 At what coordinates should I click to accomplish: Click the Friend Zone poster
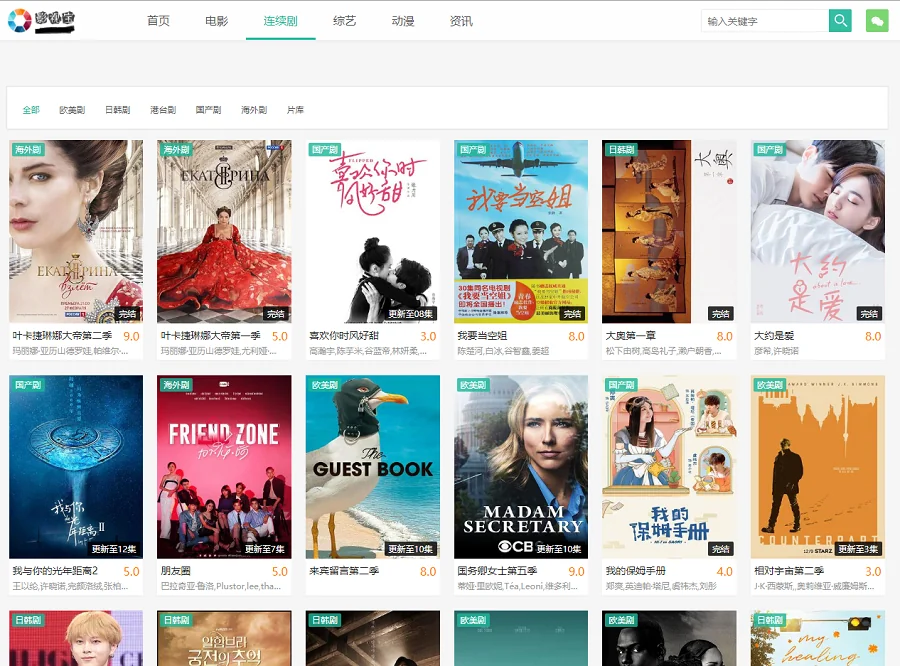coord(224,466)
